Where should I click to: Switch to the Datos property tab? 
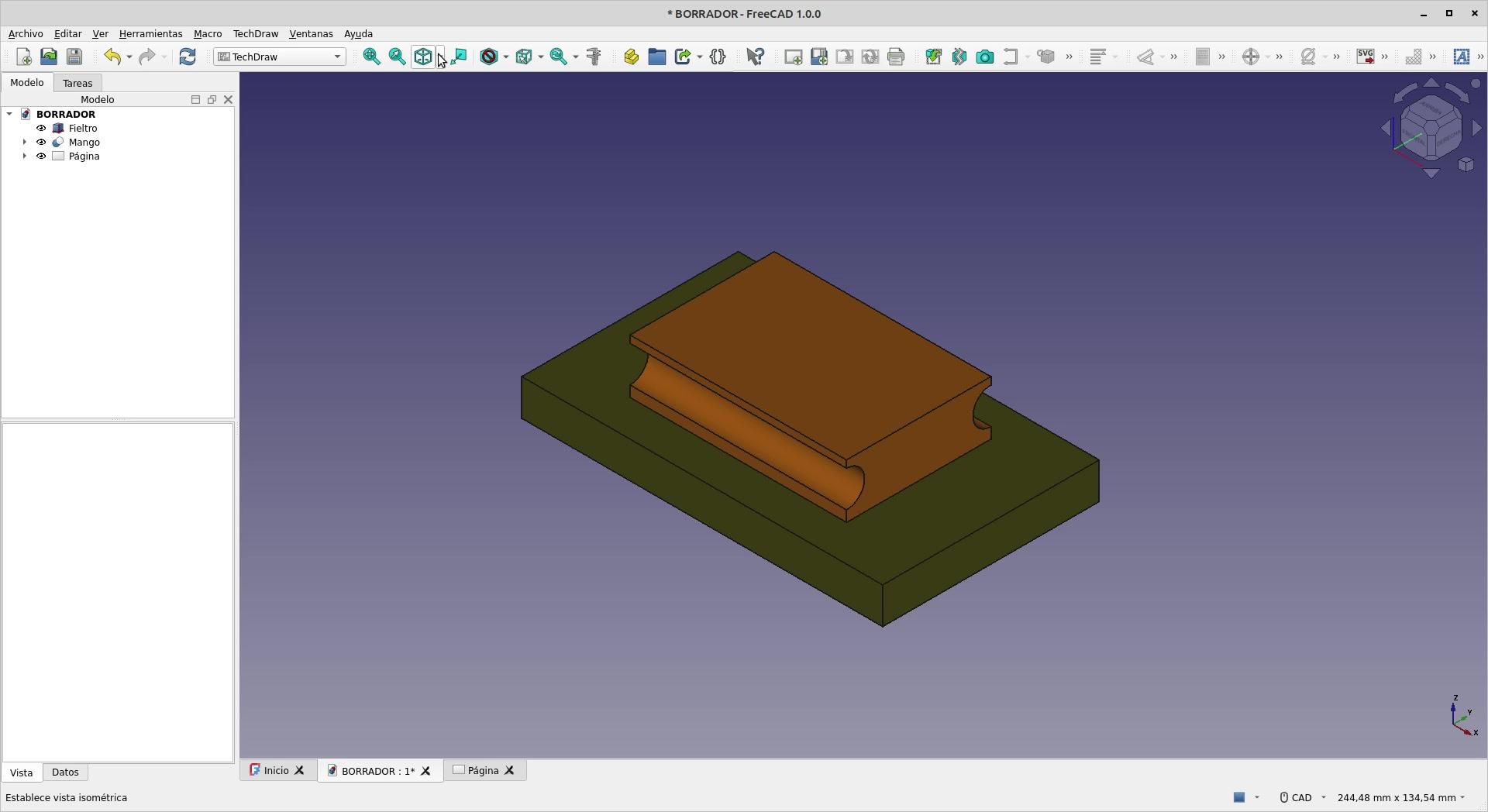tap(65, 772)
